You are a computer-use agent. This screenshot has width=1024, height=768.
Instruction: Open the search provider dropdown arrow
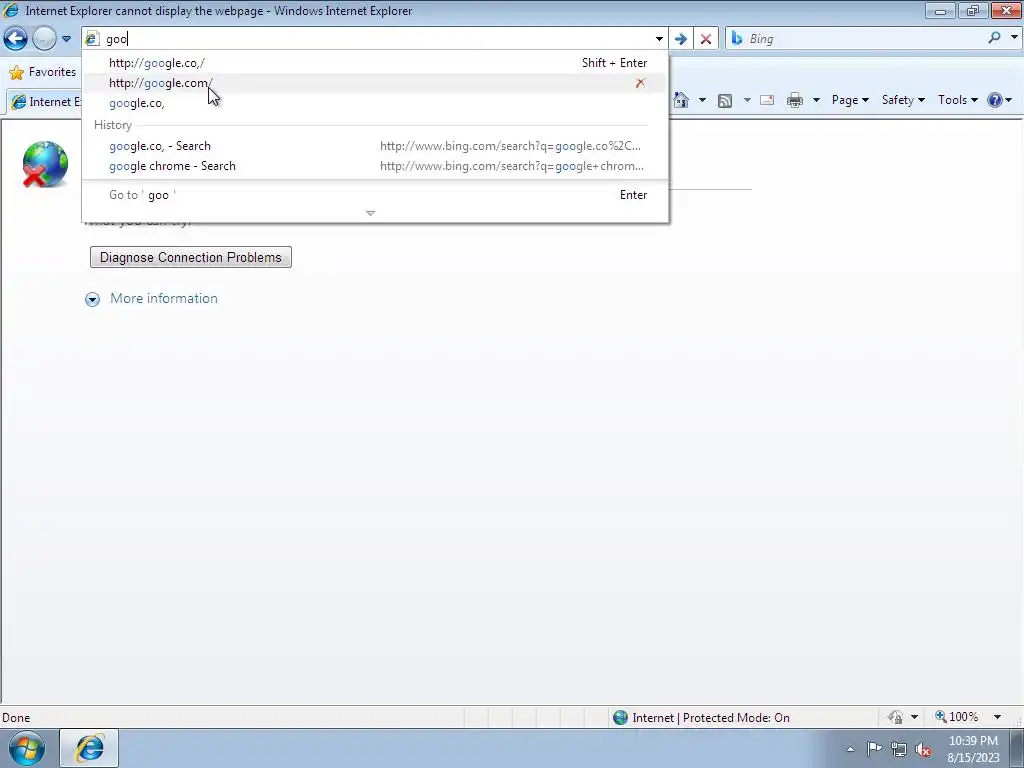[x=1014, y=38]
